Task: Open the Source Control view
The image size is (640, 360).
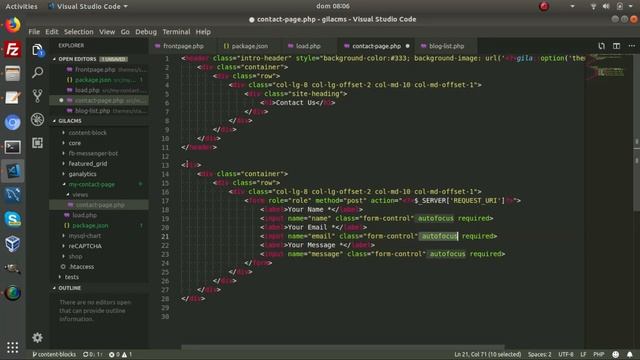Action: pyautogui.click(x=38, y=96)
